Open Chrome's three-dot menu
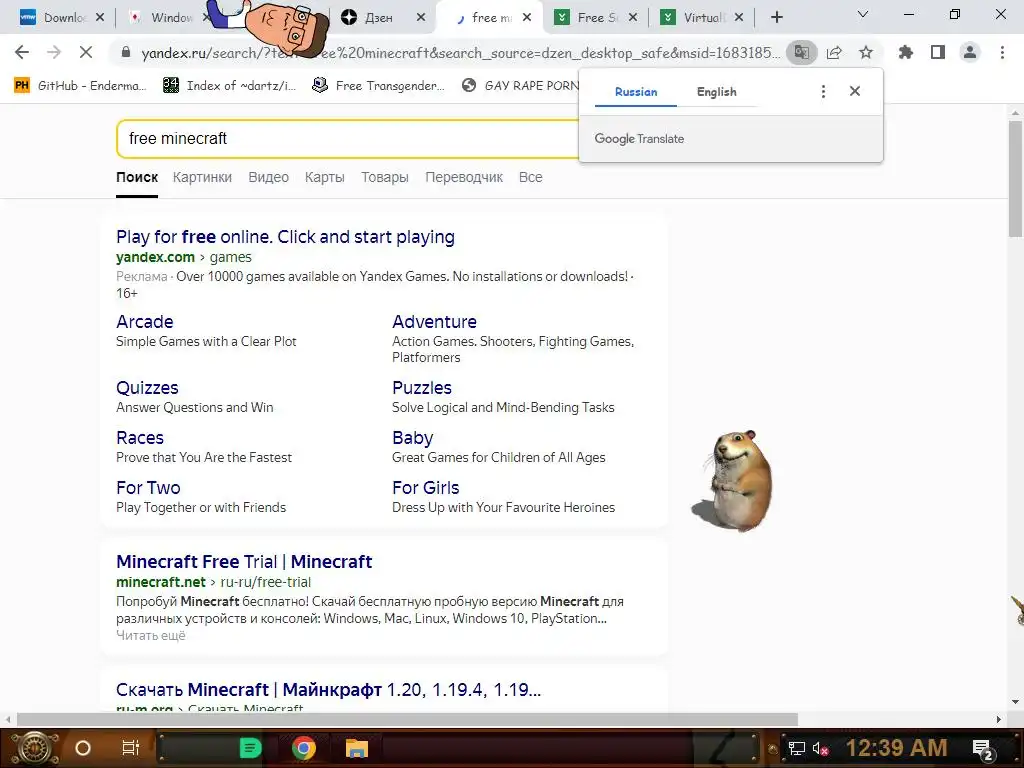The height and width of the screenshot is (768, 1024). [x=1002, y=52]
